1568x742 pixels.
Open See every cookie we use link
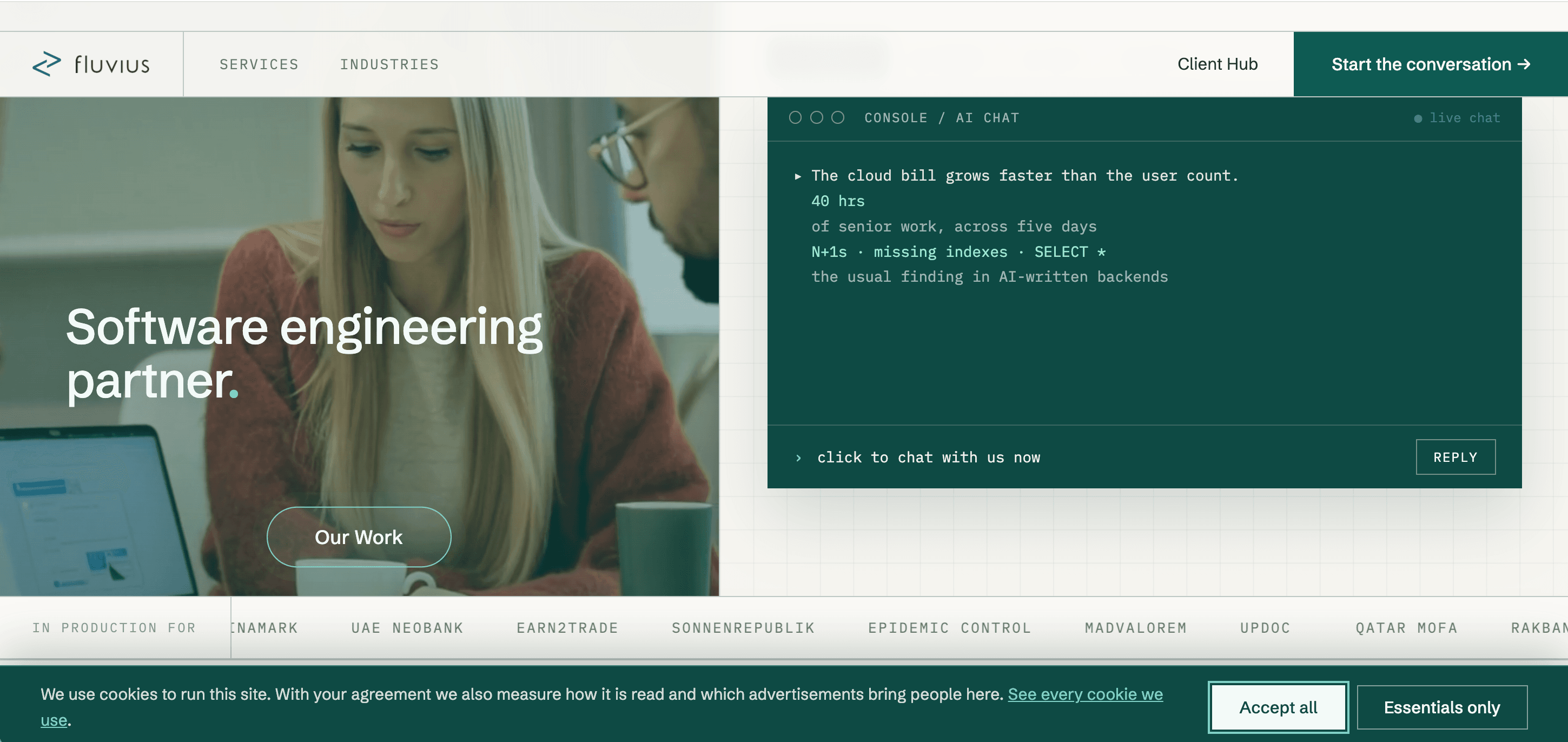[1084, 694]
